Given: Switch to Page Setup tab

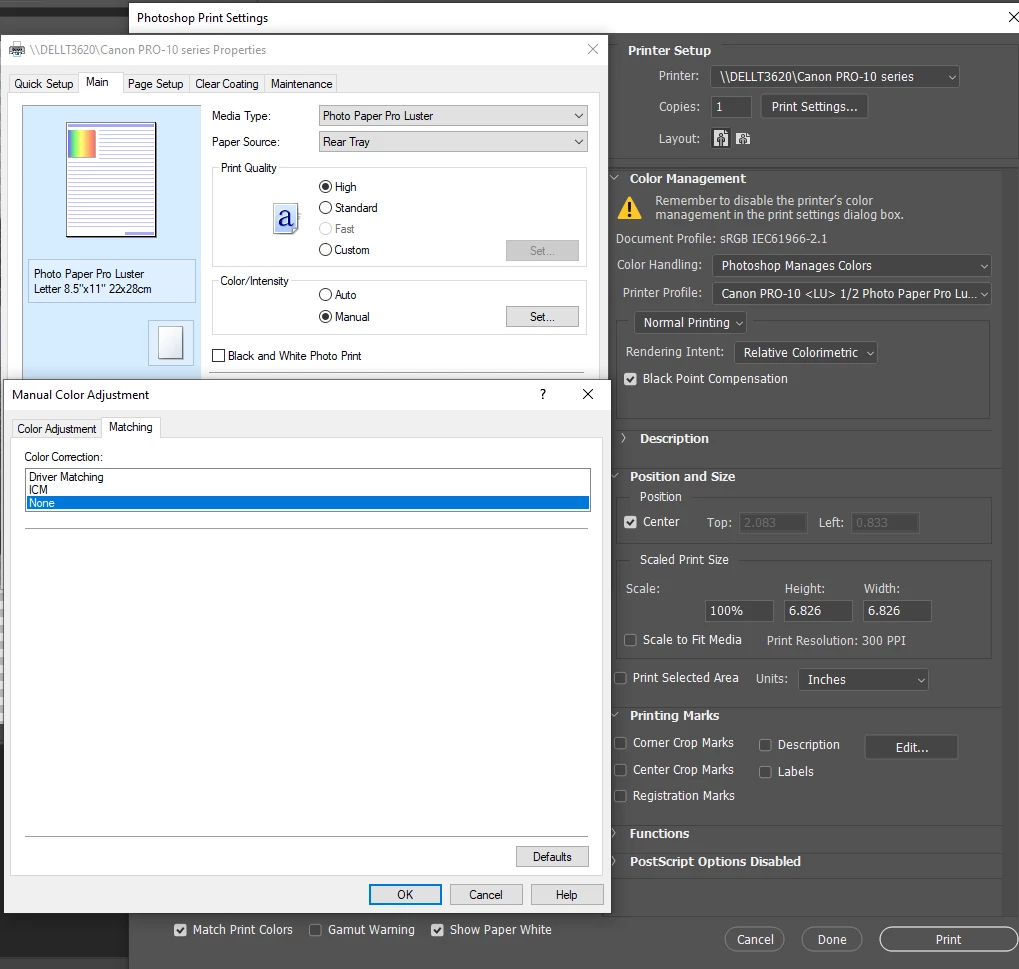Looking at the screenshot, I should tap(155, 84).
